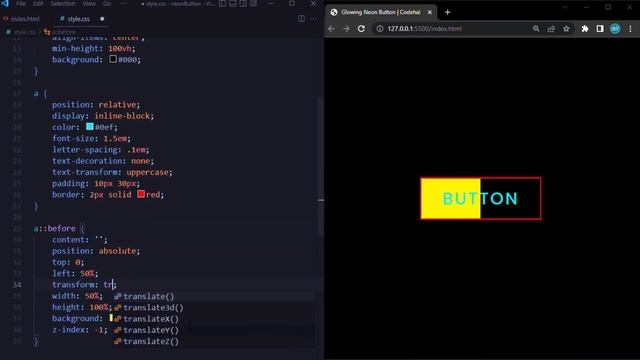The height and width of the screenshot is (360, 640).
Task: Click the line number 34 in the gutter
Action: point(17,284)
